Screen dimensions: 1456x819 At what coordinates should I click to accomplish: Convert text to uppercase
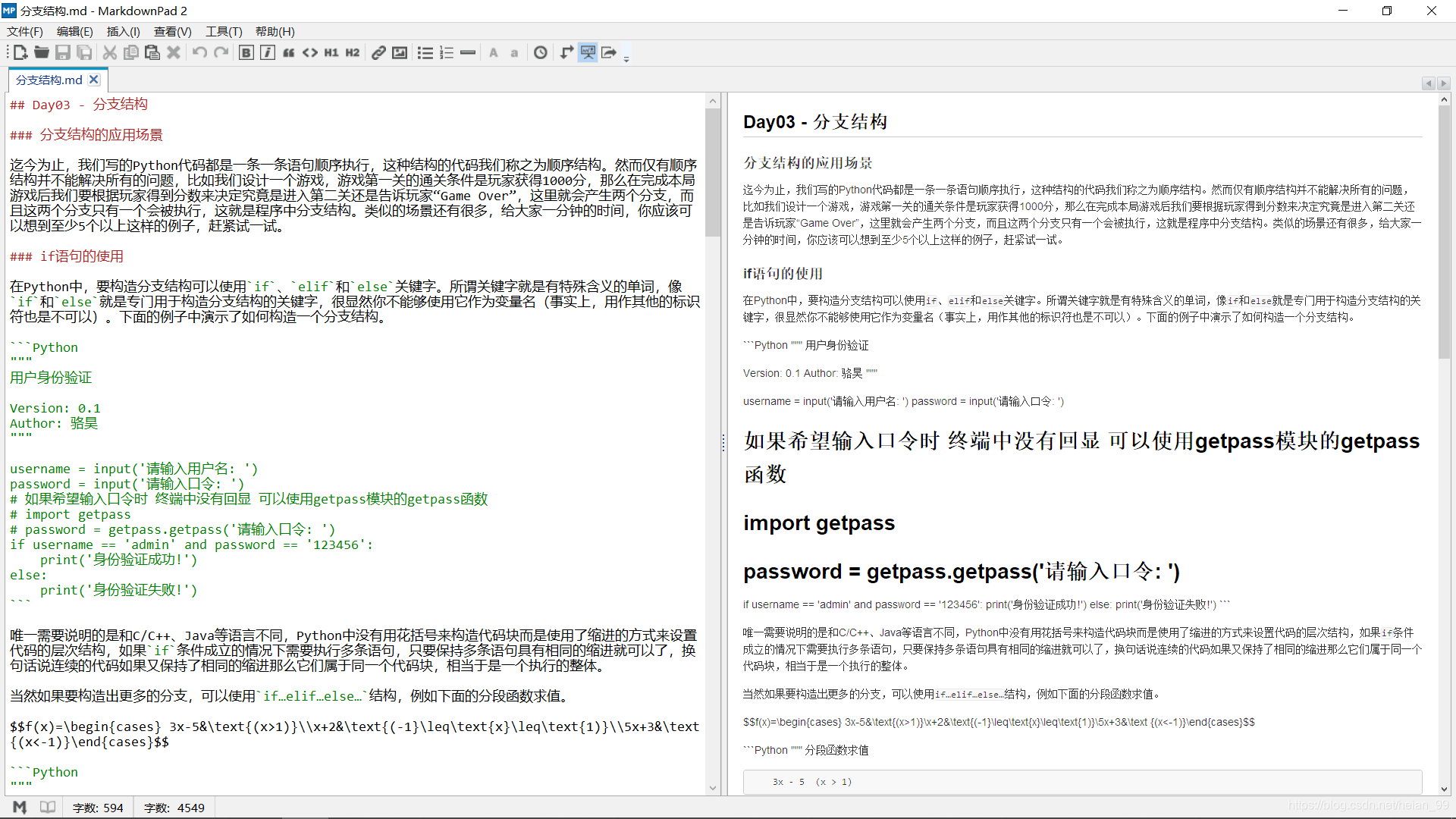[x=494, y=52]
